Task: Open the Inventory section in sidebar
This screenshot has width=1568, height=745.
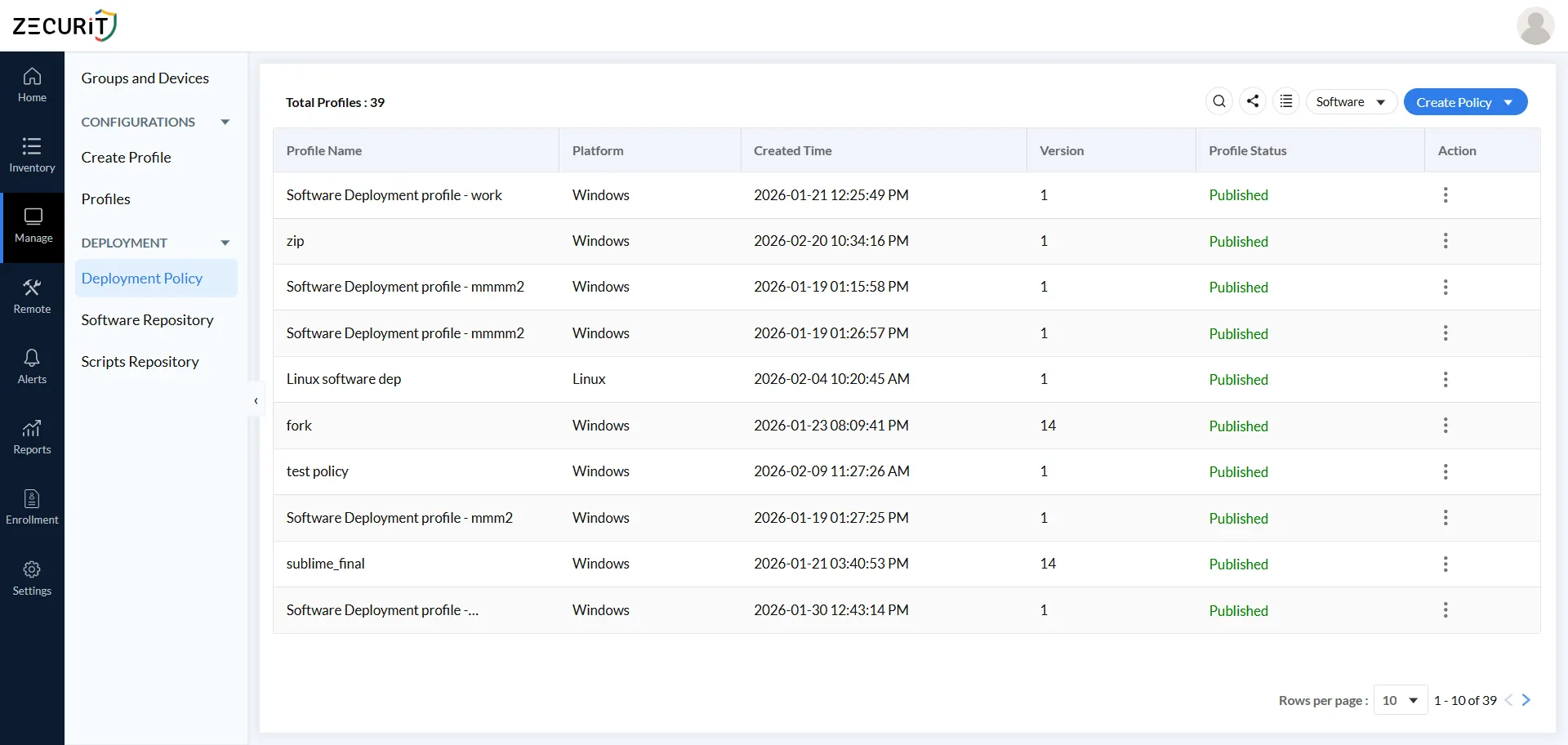Action: click(32, 155)
